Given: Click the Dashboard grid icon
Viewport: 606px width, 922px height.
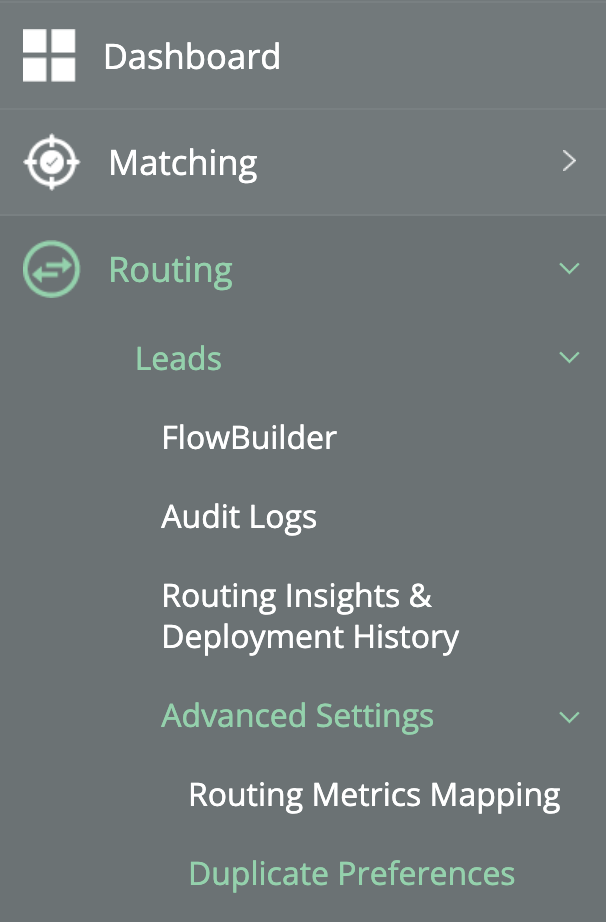Looking at the screenshot, I should (49, 56).
